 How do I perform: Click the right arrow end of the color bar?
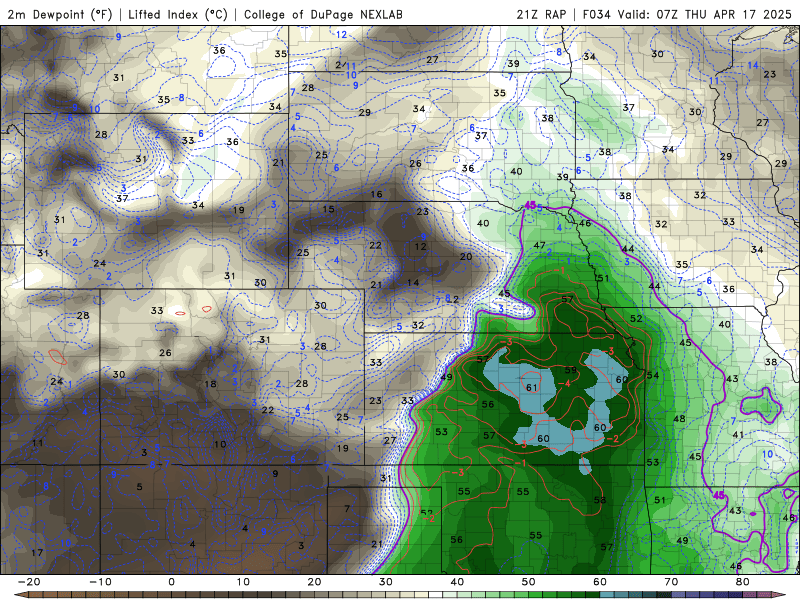(x=781, y=595)
